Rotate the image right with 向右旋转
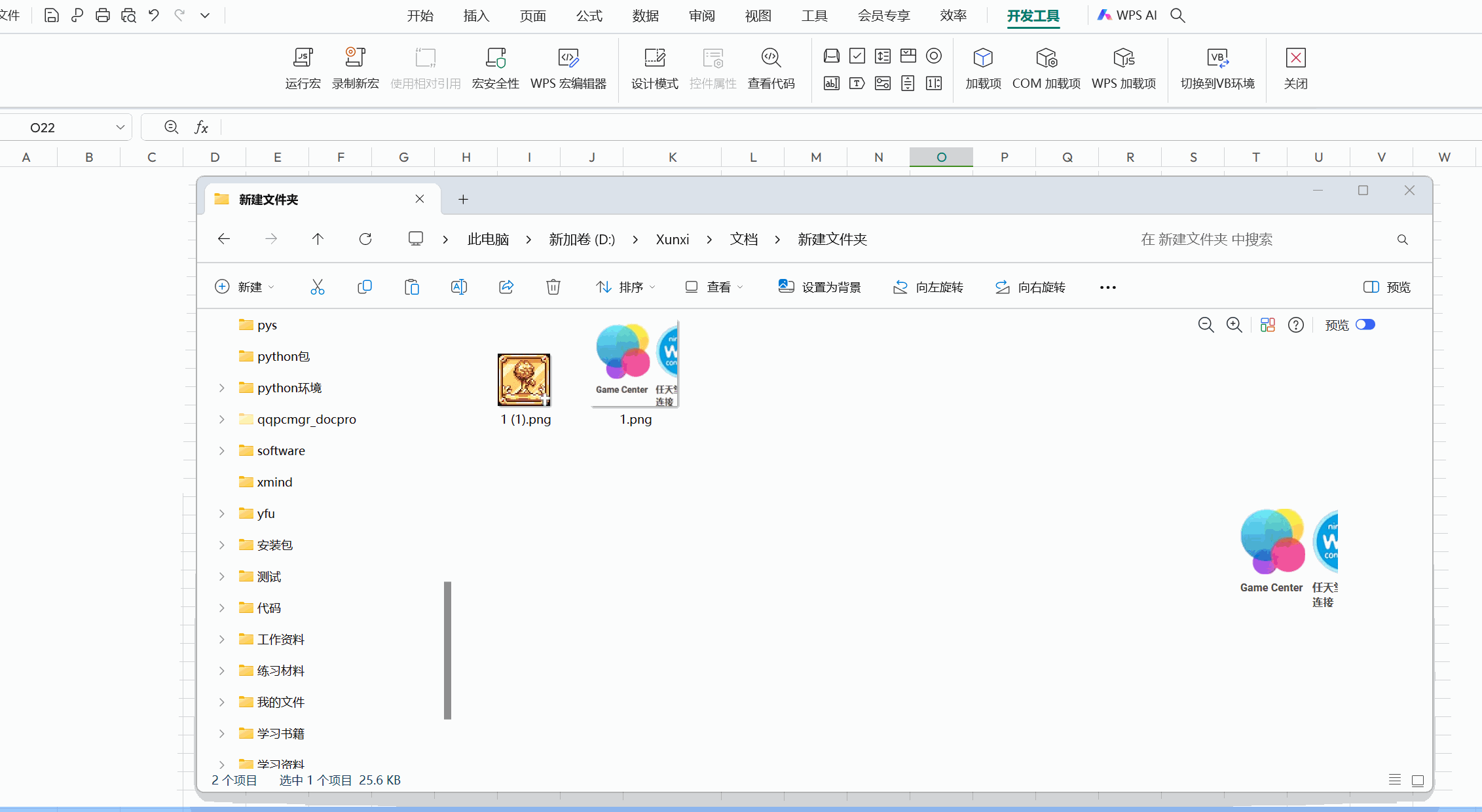Screen dimensions: 1482x812 [1030, 287]
